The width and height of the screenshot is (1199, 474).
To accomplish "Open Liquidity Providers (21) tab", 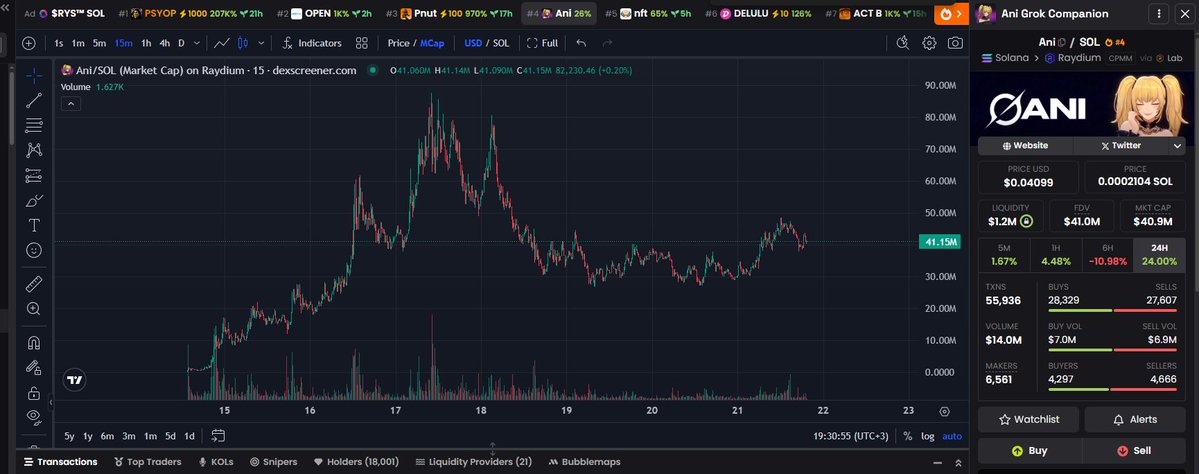I will tap(473, 462).
